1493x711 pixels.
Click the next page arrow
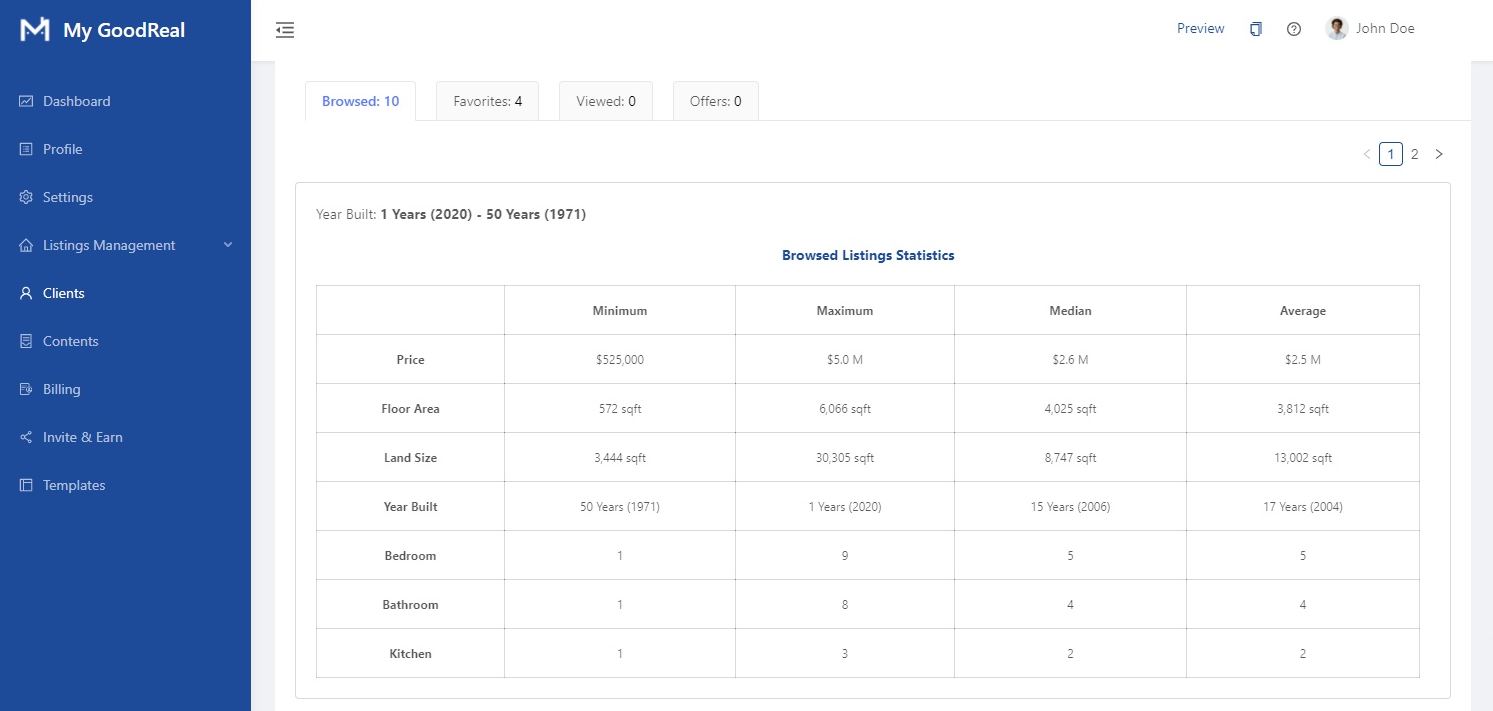(x=1439, y=154)
